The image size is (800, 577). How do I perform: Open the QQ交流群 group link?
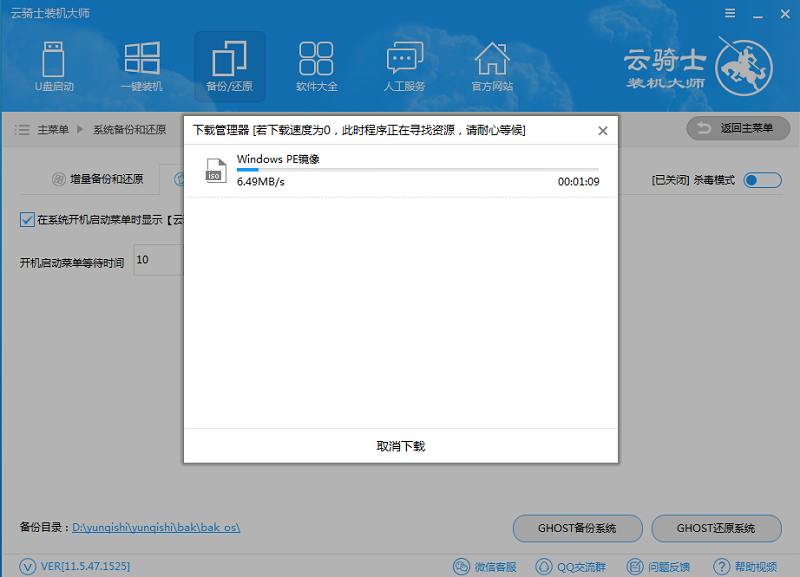570,567
